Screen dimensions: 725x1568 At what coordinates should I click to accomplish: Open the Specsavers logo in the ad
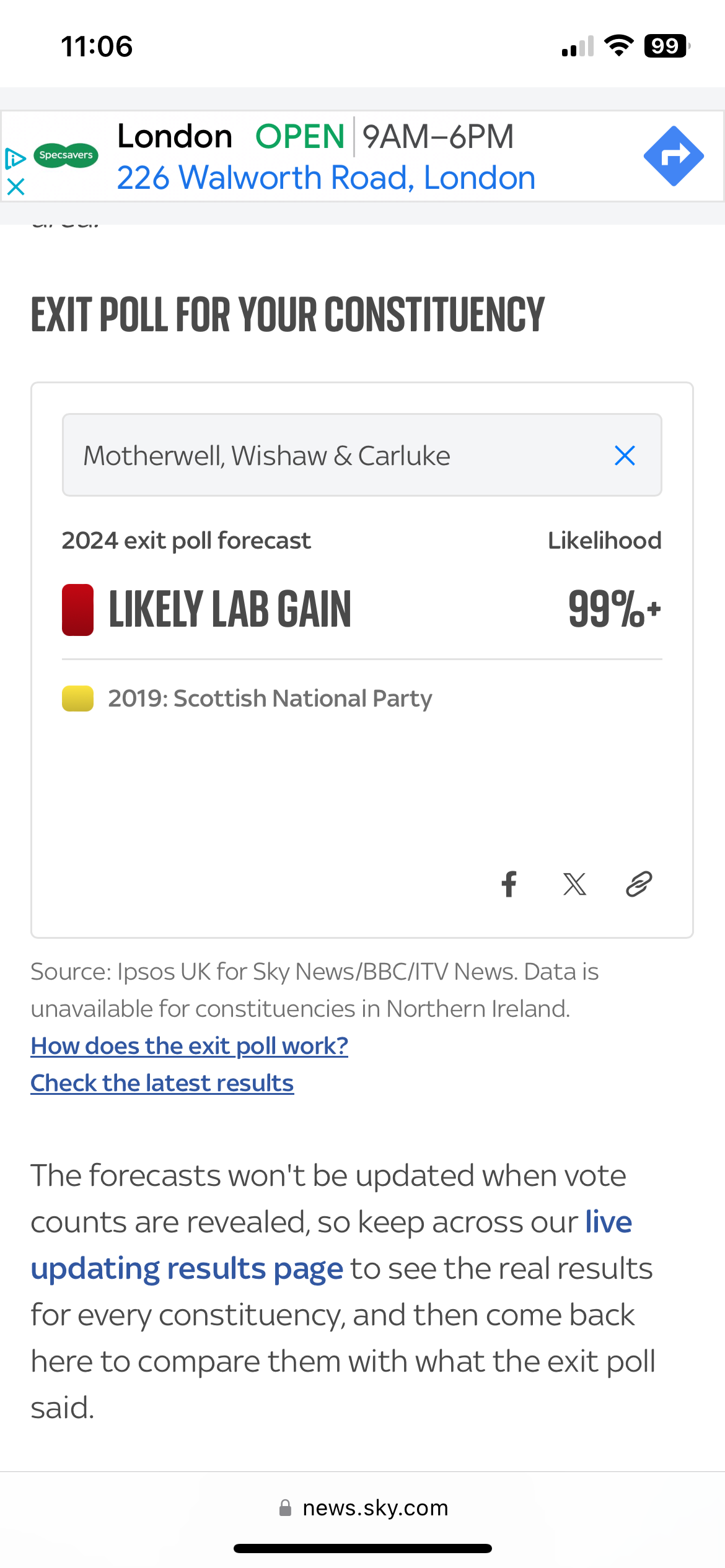pos(66,155)
